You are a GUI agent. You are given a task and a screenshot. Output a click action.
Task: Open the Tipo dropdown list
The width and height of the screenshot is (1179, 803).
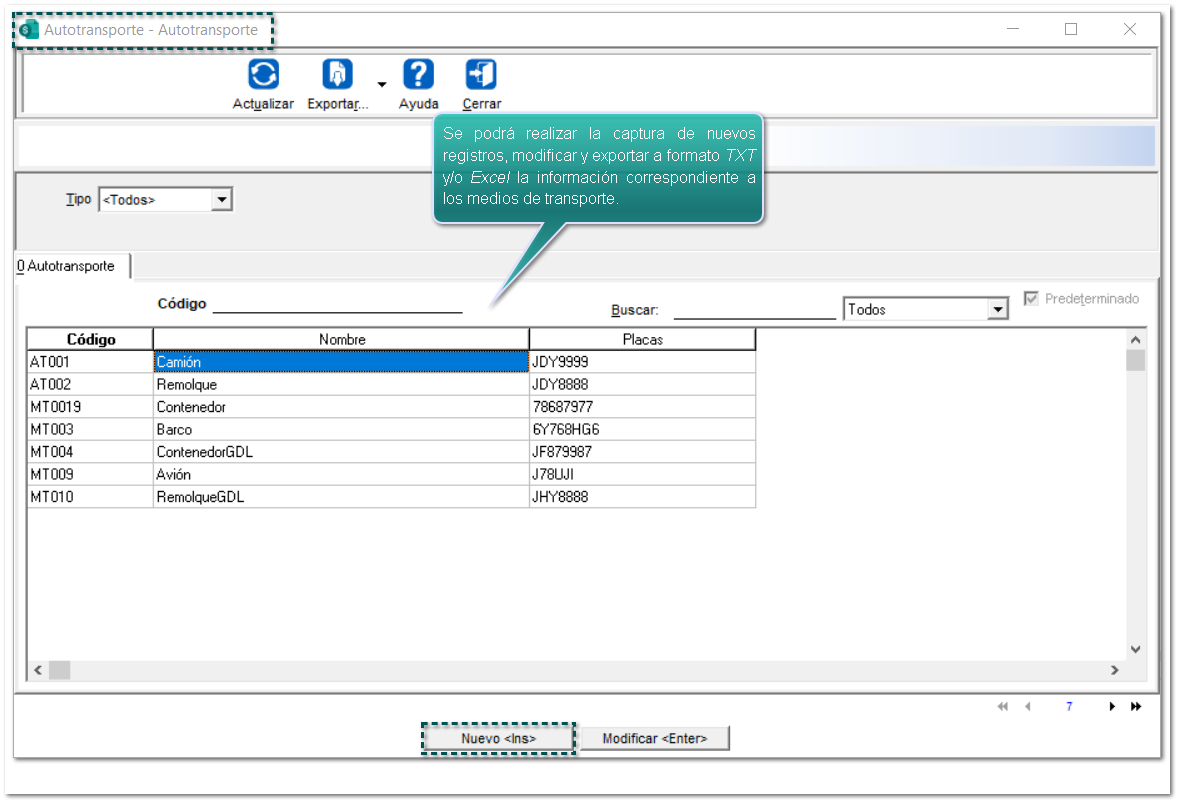[222, 200]
